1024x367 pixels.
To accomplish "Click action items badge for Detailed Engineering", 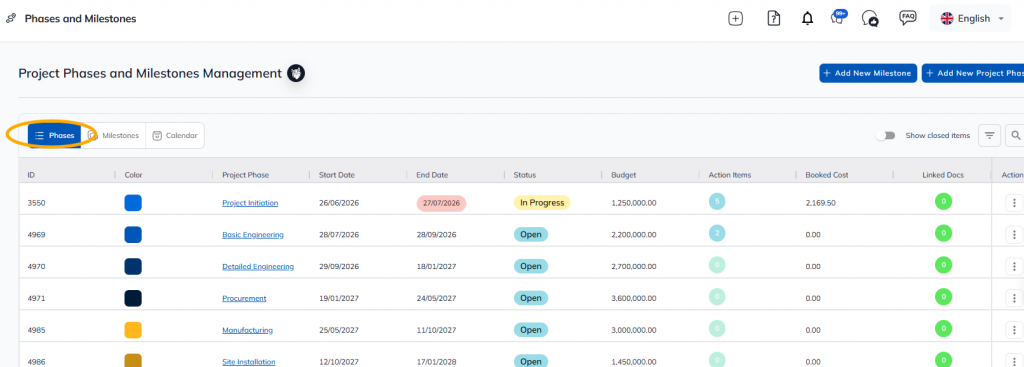I will point(717,265).
